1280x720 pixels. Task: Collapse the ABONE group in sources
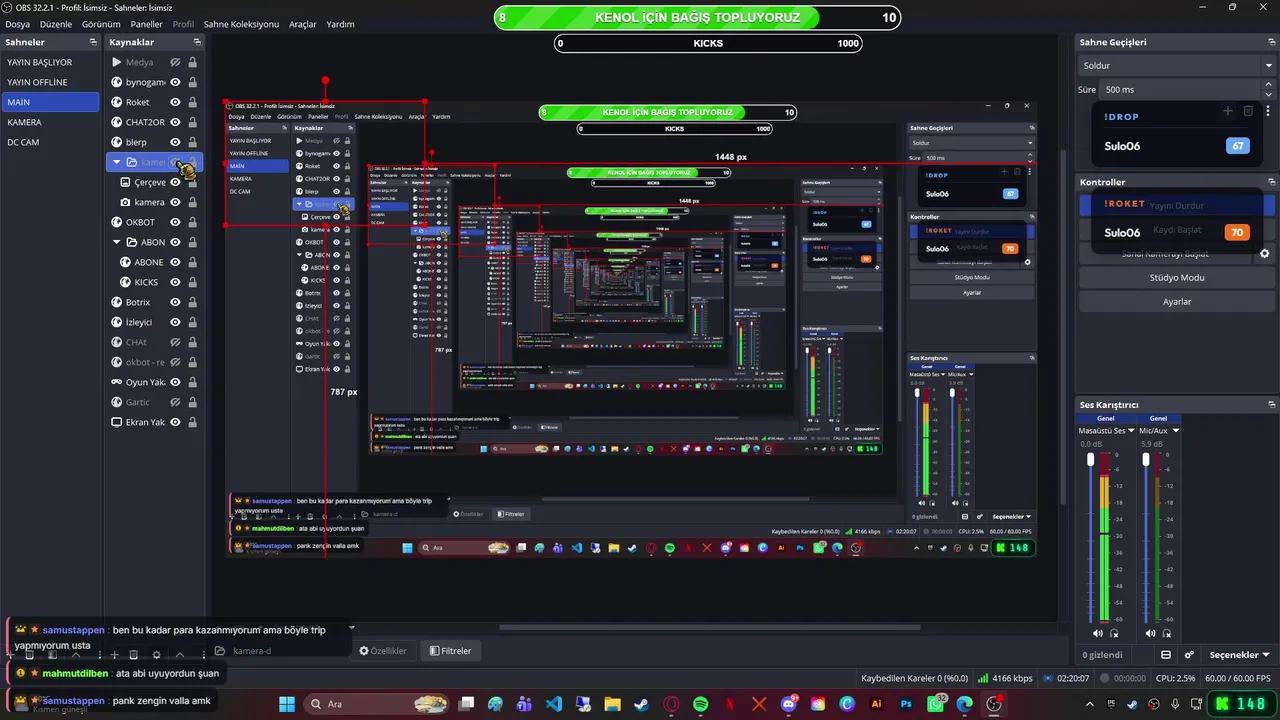pyautogui.click(x=117, y=242)
